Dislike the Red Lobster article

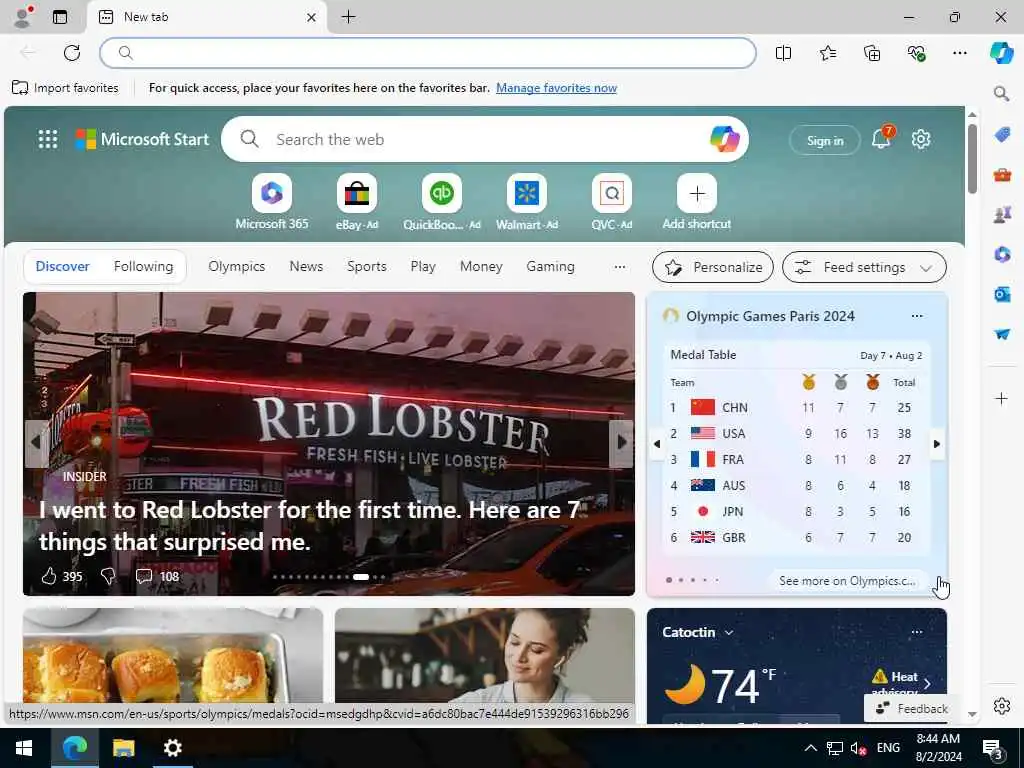tap(108, 576)
